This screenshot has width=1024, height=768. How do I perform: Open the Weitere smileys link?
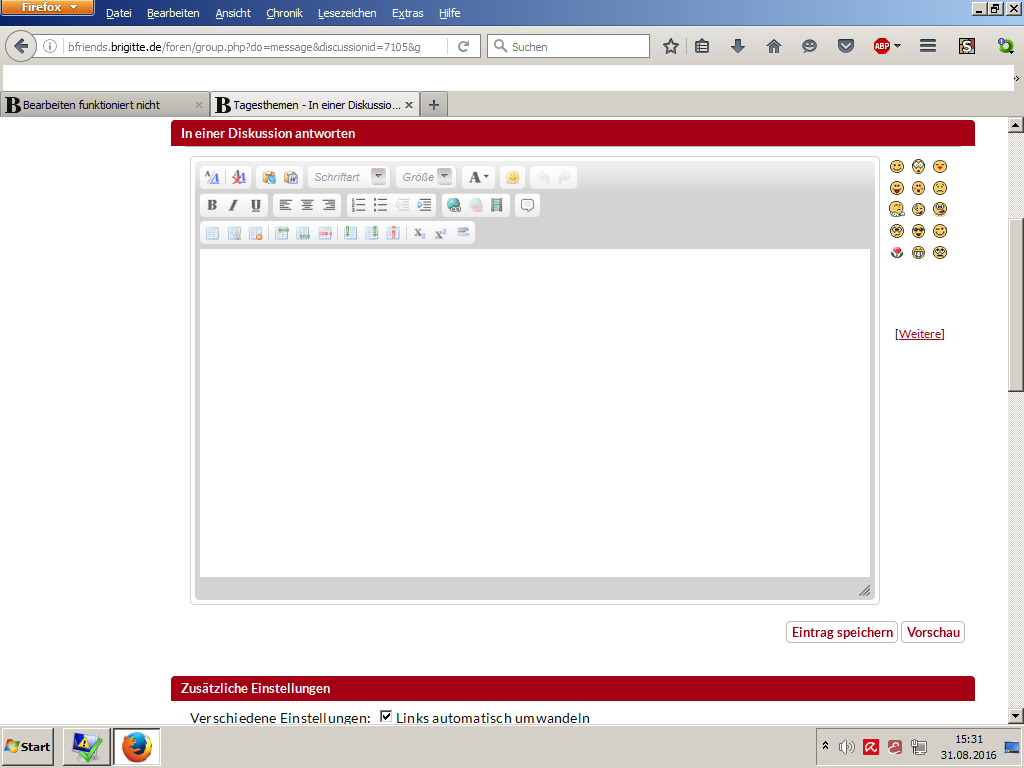coord(919,334)
